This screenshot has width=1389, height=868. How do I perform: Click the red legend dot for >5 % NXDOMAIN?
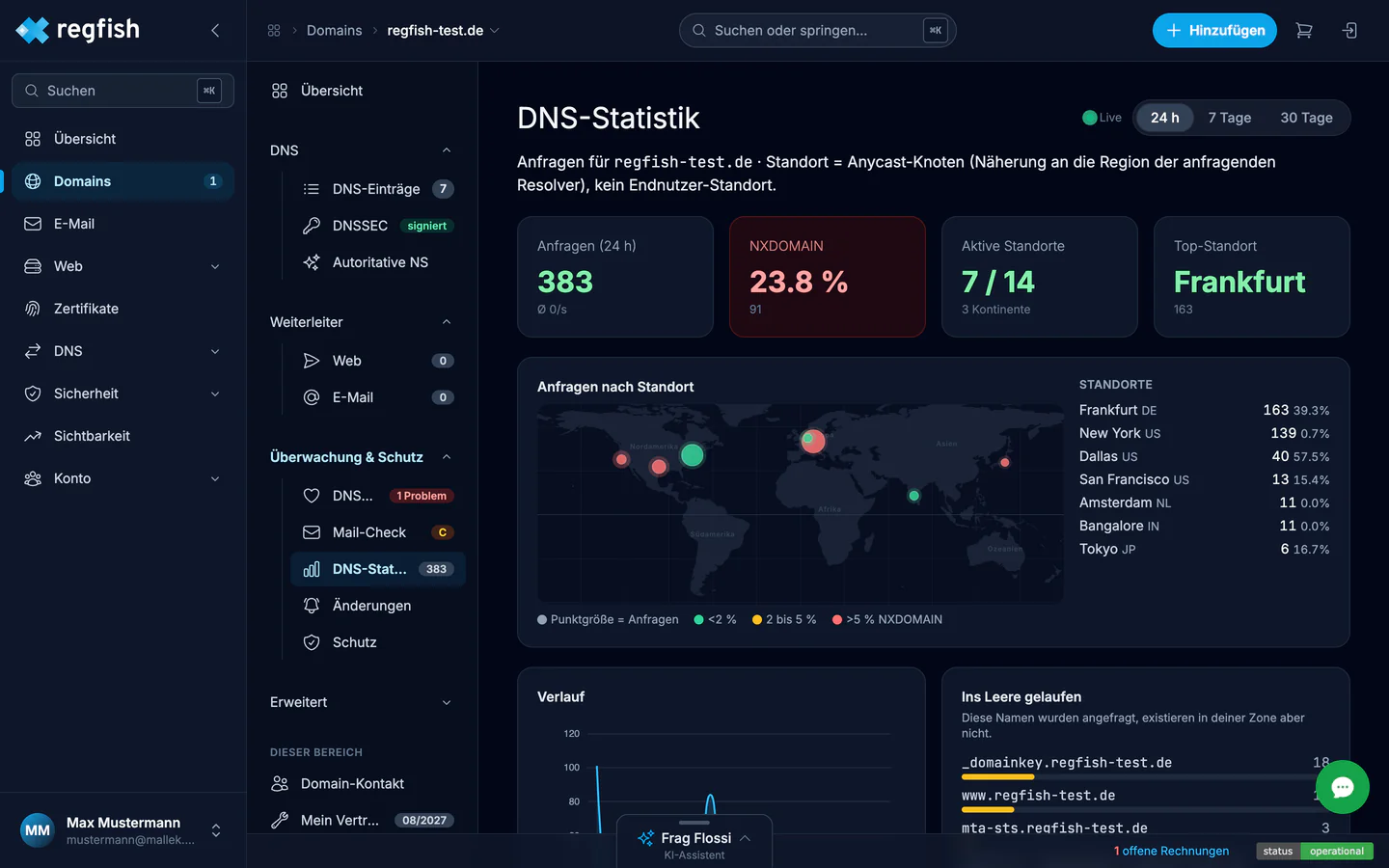click(837, 619)
